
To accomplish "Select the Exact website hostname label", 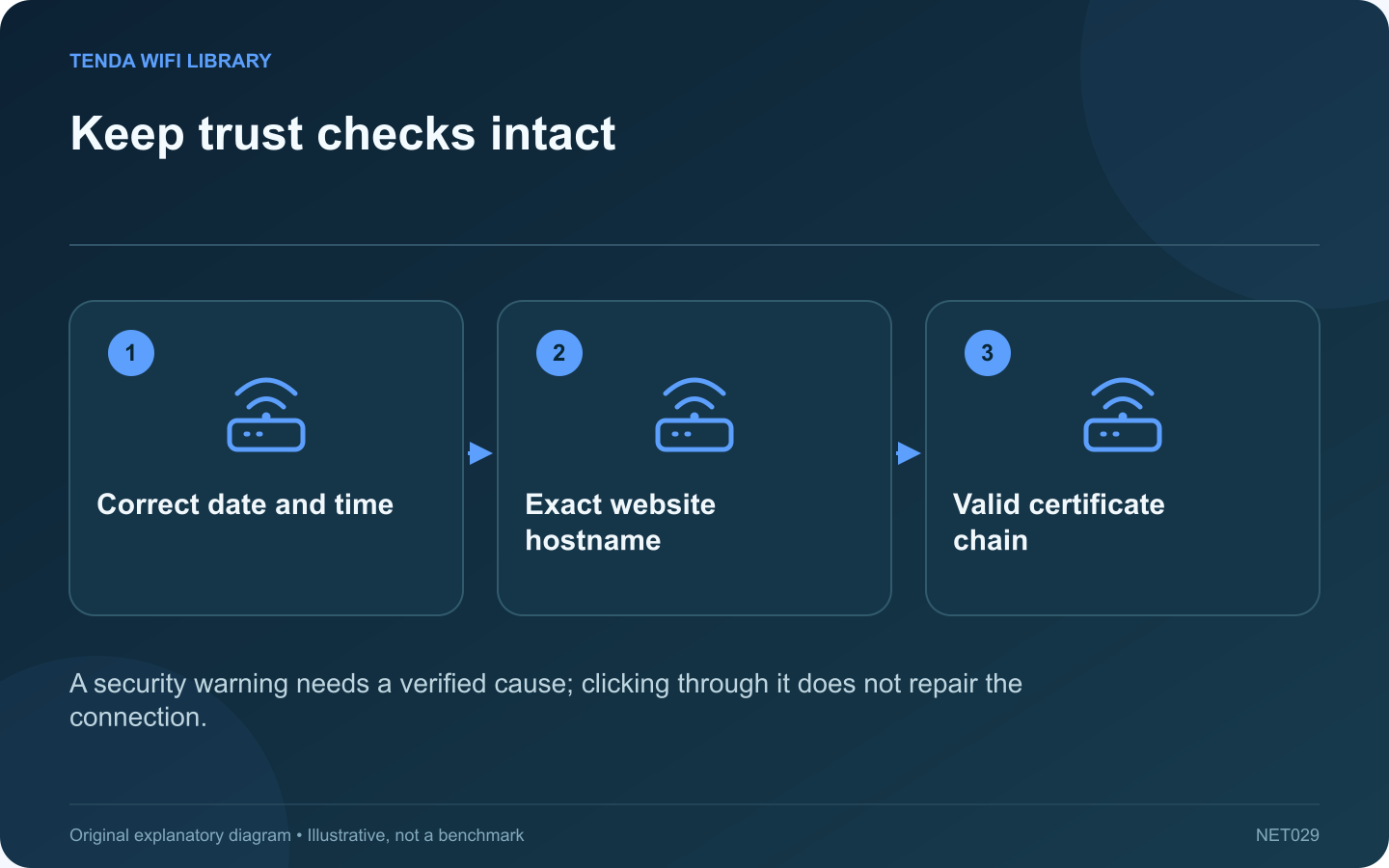I will coord(620,522).
